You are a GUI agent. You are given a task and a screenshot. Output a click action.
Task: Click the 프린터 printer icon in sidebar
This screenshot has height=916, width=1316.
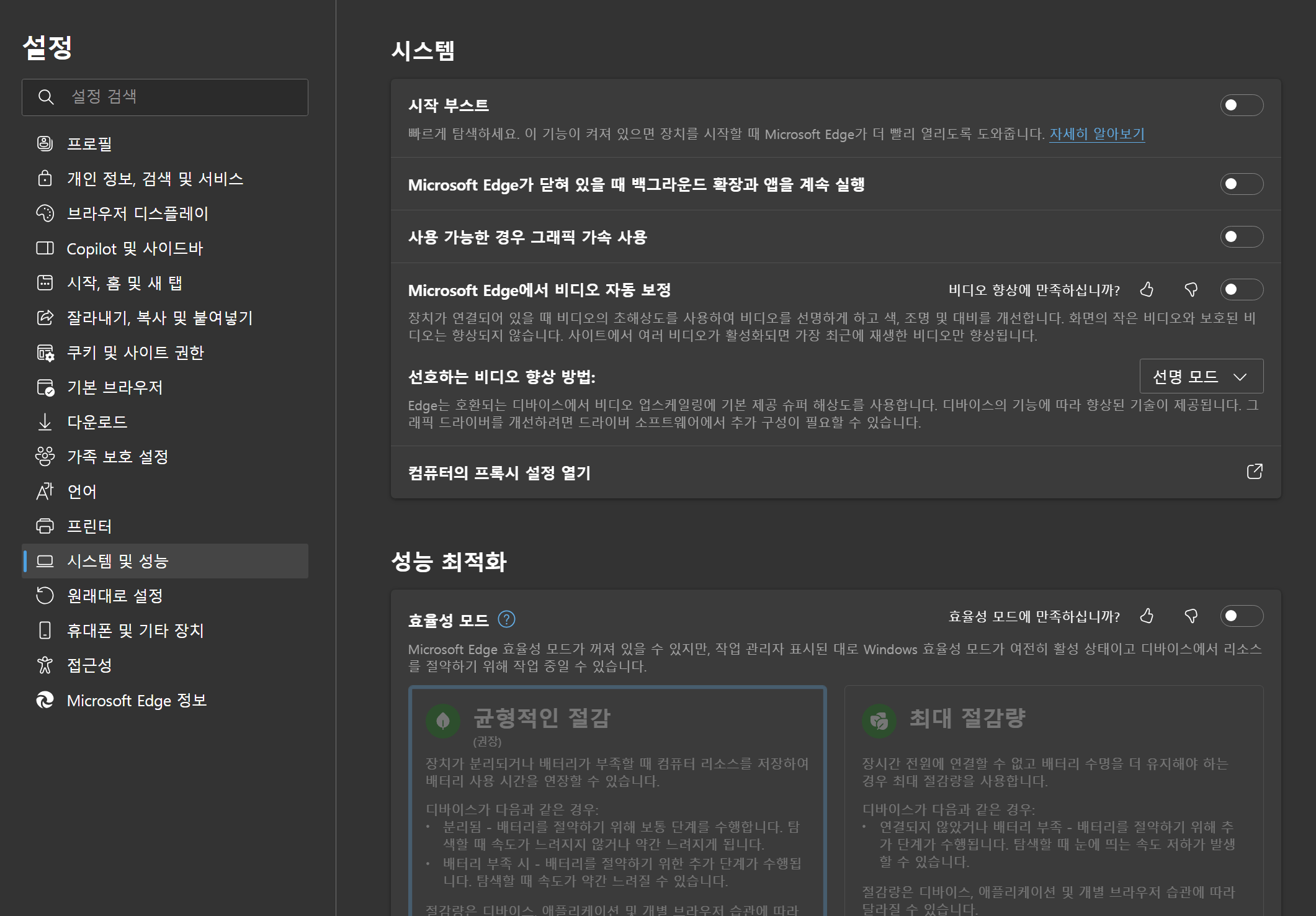click(45, 526)
